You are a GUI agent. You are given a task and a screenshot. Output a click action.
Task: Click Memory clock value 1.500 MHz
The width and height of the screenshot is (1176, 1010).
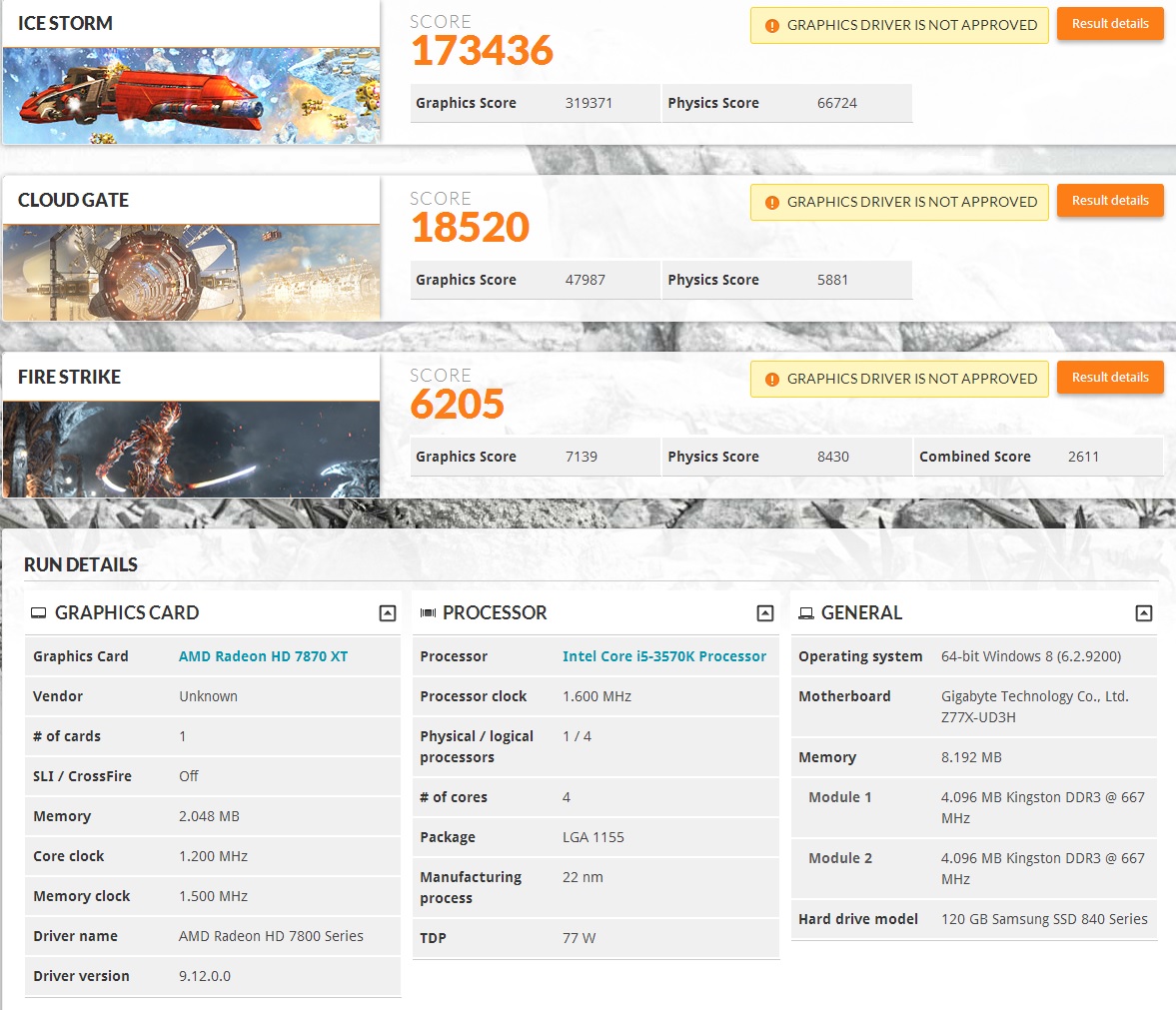213,897
